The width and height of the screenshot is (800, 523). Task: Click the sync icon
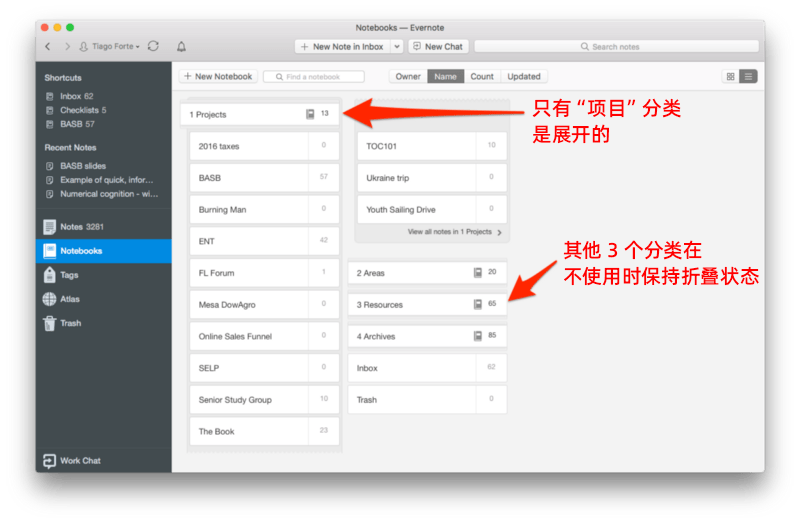(x=153, y=46)
